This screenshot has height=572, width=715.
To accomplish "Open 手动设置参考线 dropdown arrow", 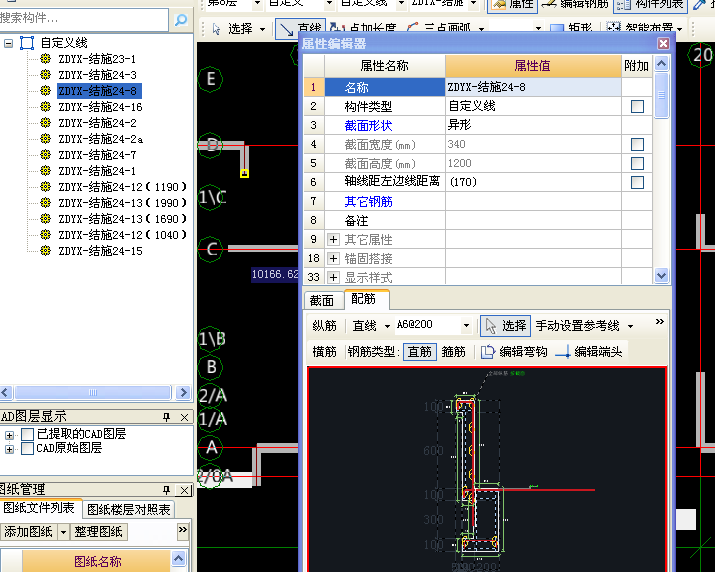I will pyautogui.click(x=630, y=326).
